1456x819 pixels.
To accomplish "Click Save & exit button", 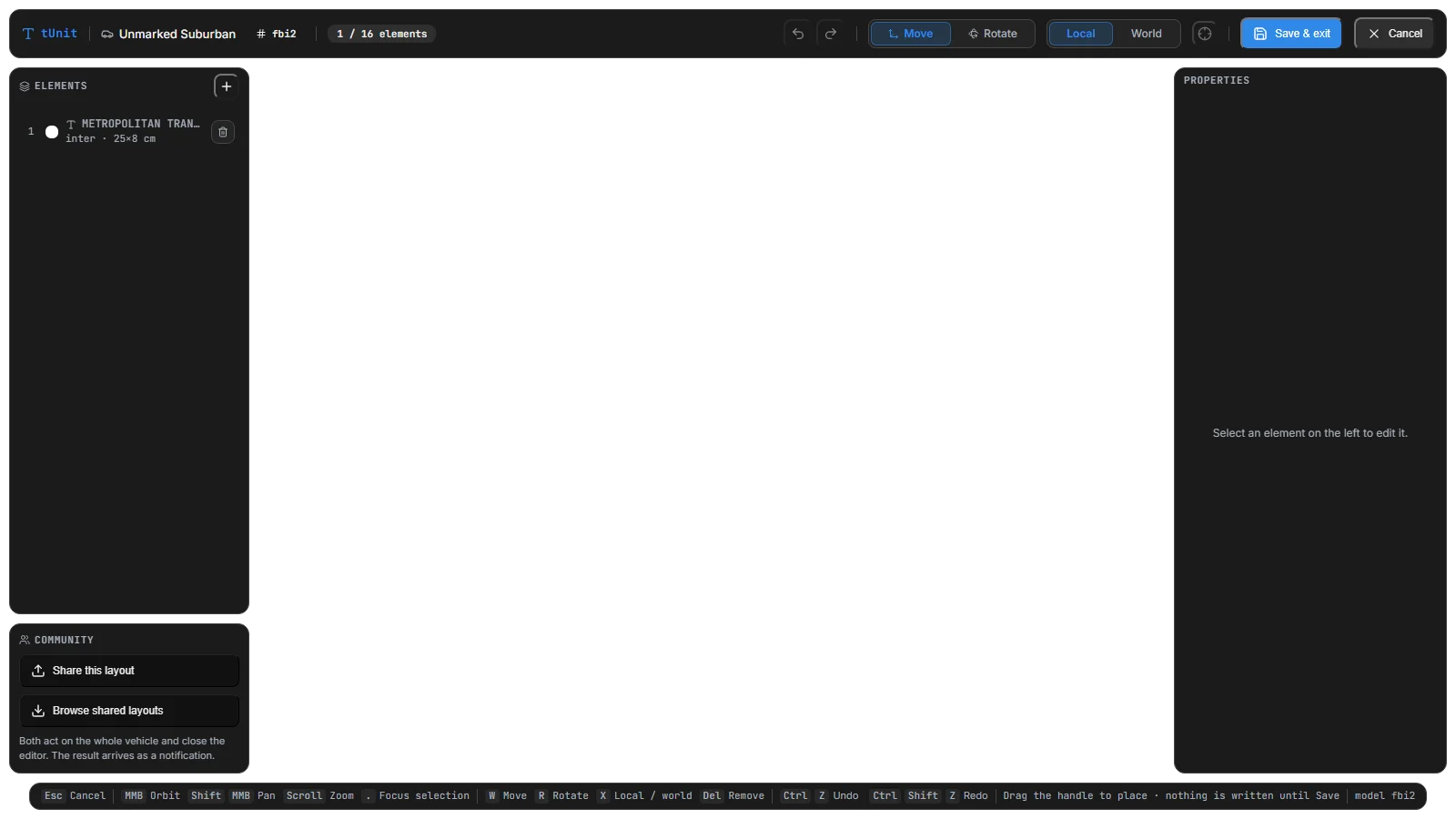I will [1291, 34].
